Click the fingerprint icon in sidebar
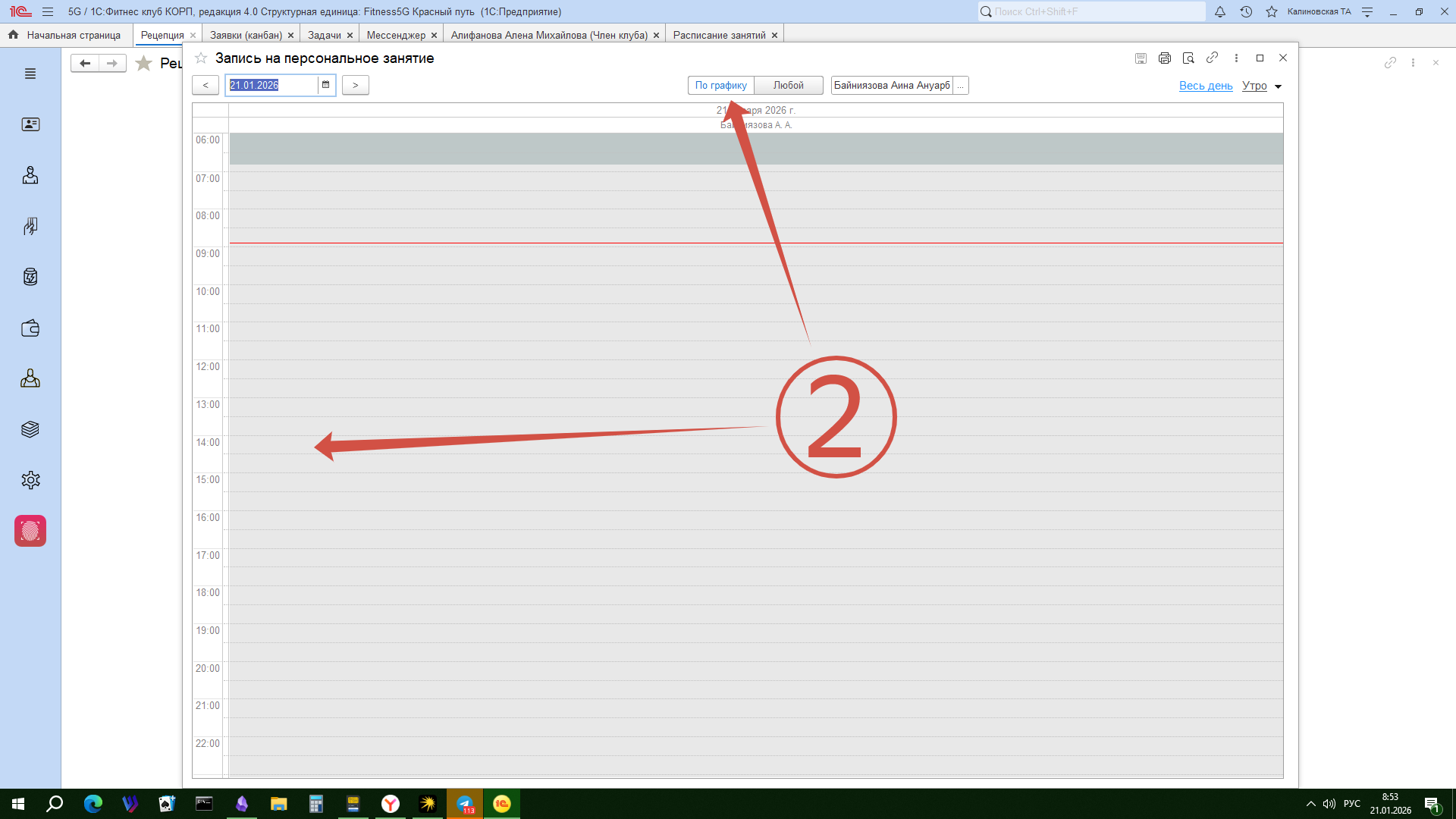Screen dimensions: 1456x819 [30, 531]
